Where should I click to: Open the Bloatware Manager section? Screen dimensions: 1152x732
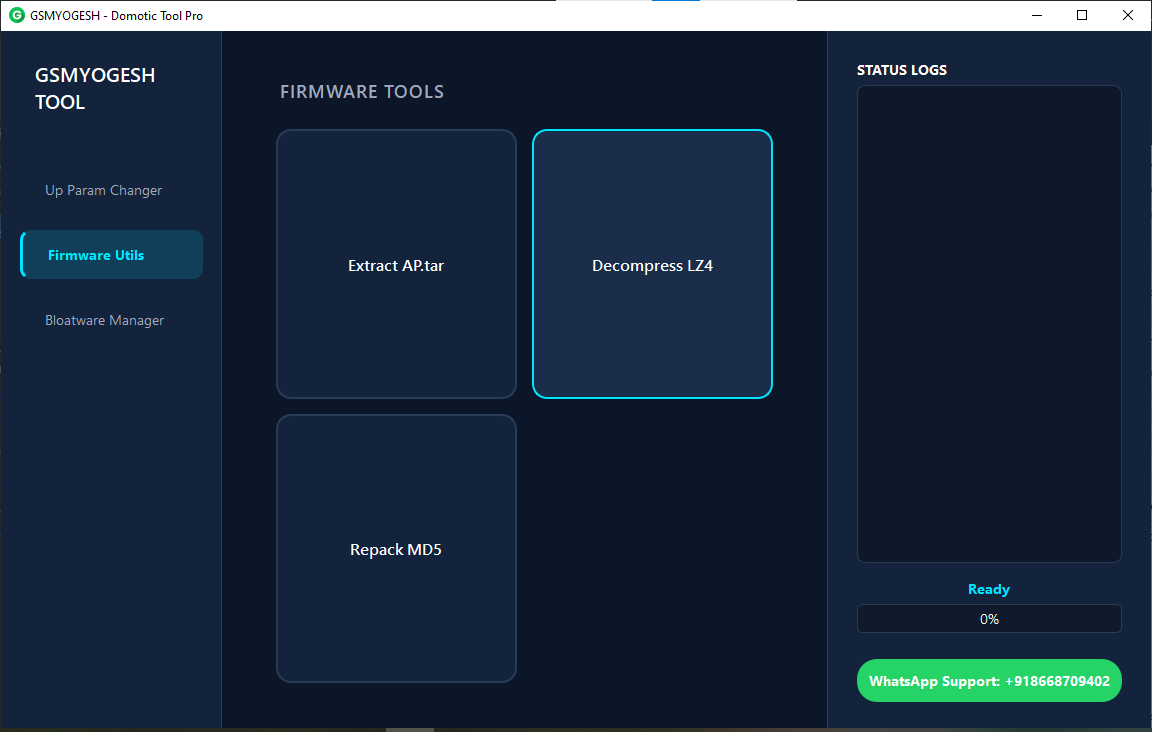pyautogui.click(x=104, y=320)
